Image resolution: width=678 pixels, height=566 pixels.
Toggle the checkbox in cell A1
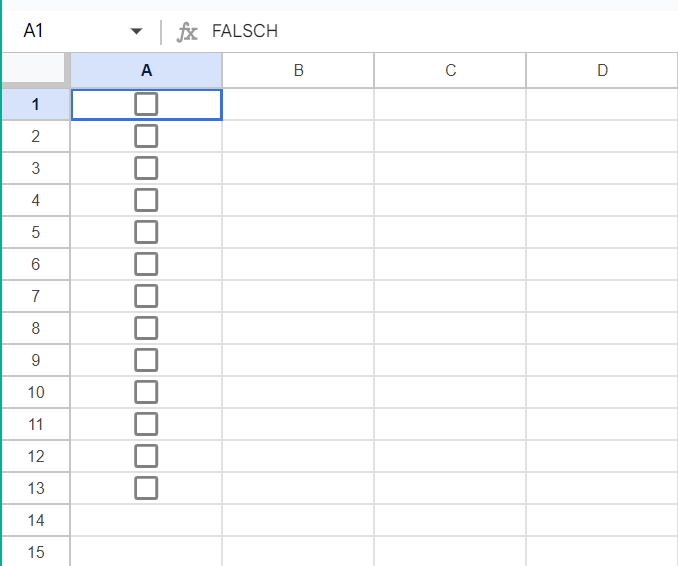146,104
